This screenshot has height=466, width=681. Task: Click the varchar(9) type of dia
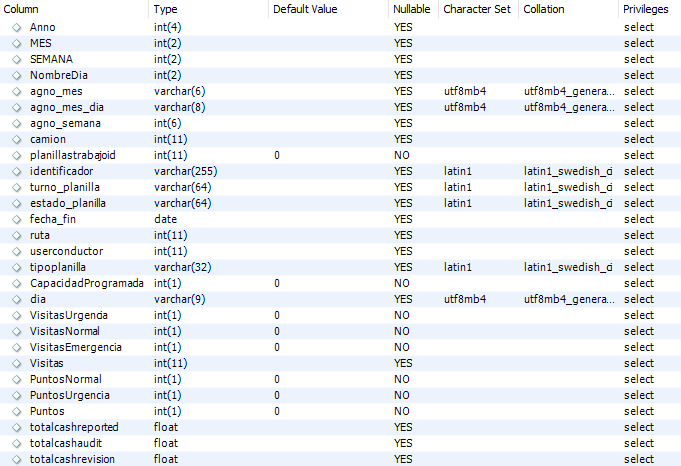pos(179,300)
